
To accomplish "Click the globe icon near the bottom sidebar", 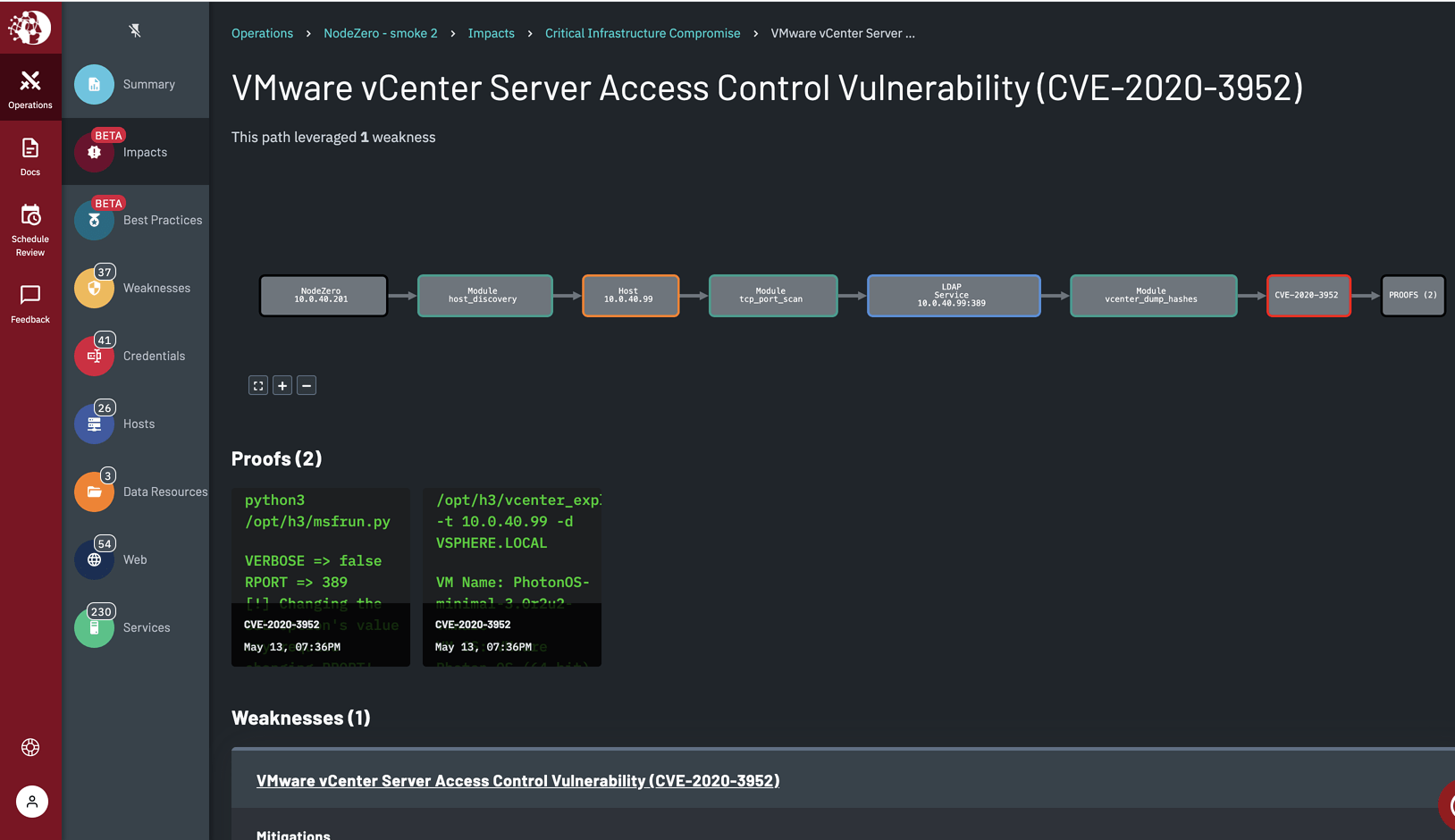I will point(30,747).
